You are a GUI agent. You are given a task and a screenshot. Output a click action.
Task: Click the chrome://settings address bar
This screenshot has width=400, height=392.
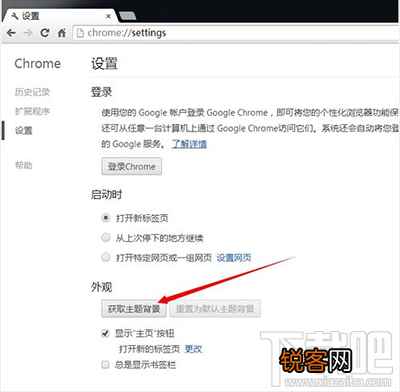235,33
